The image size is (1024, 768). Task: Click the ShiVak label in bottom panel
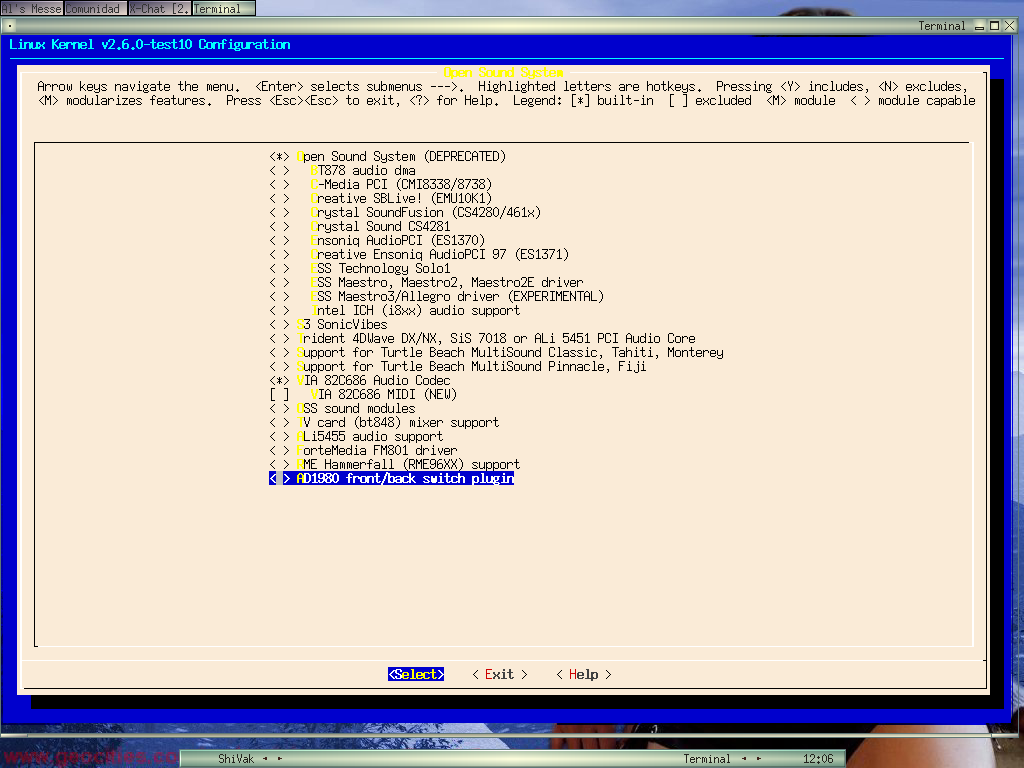click(236, 759)
